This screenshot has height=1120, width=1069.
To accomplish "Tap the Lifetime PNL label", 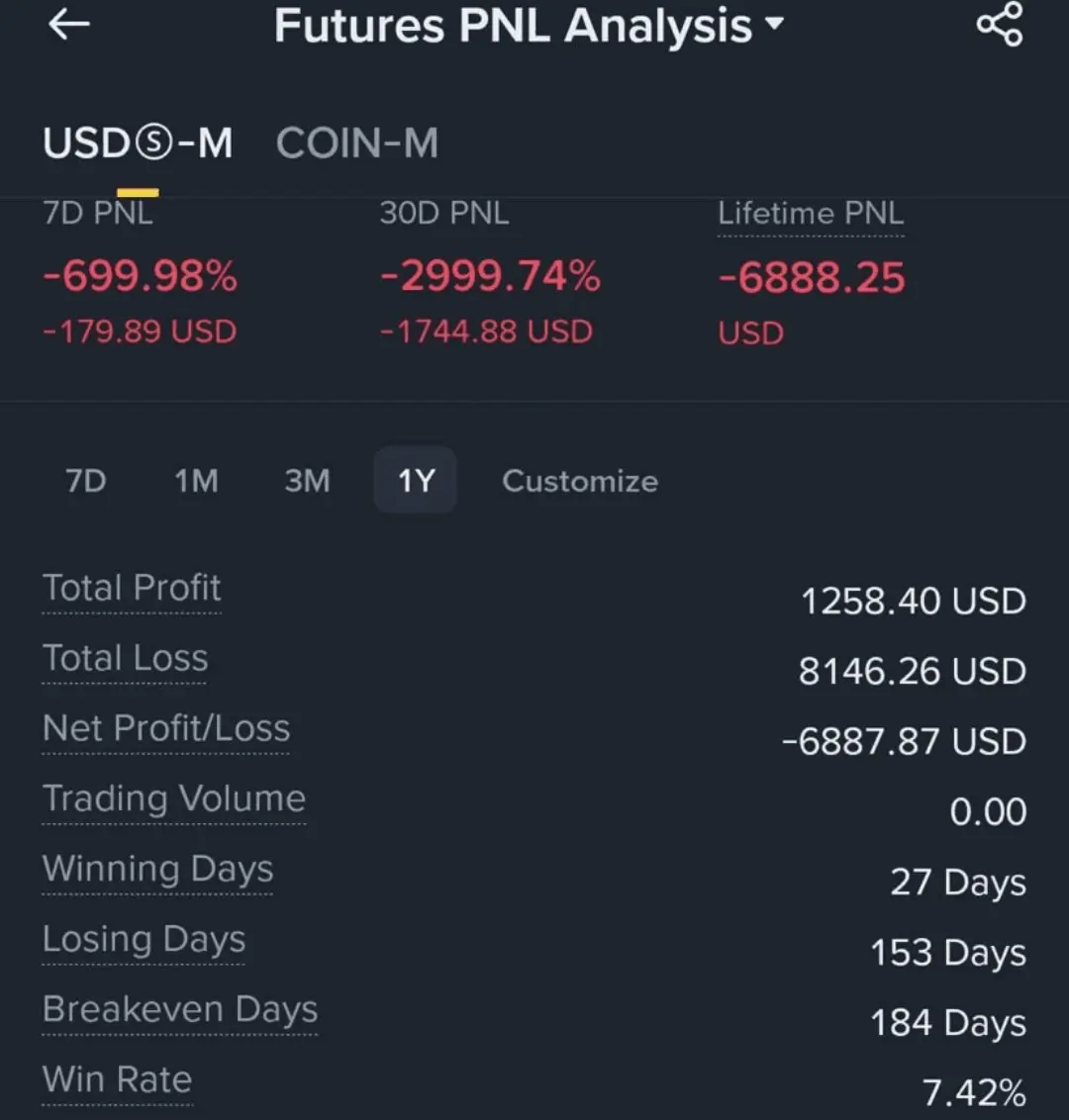I will [811, 214].
